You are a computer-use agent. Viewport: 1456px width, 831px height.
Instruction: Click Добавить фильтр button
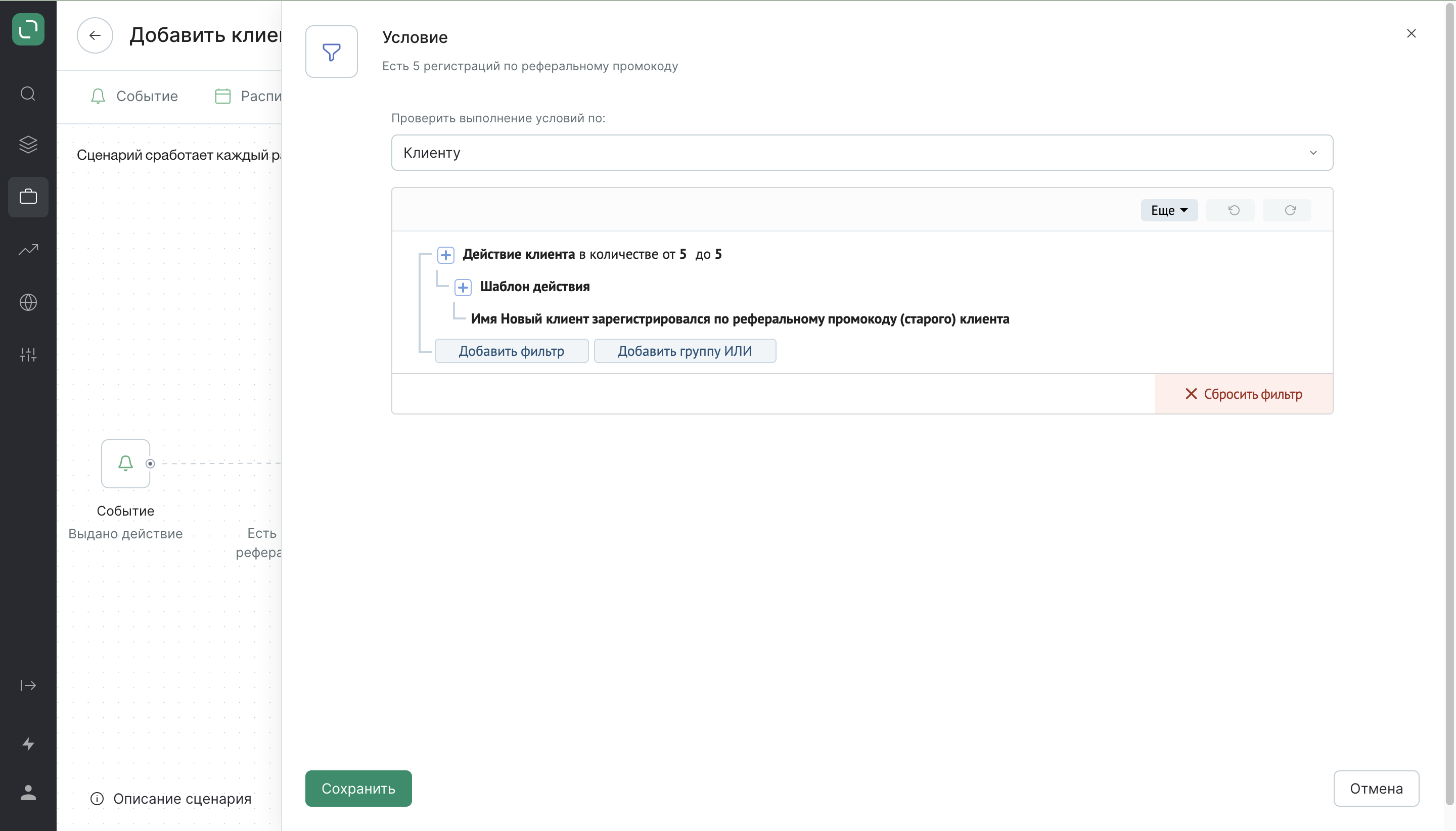(x=512, y=351)
